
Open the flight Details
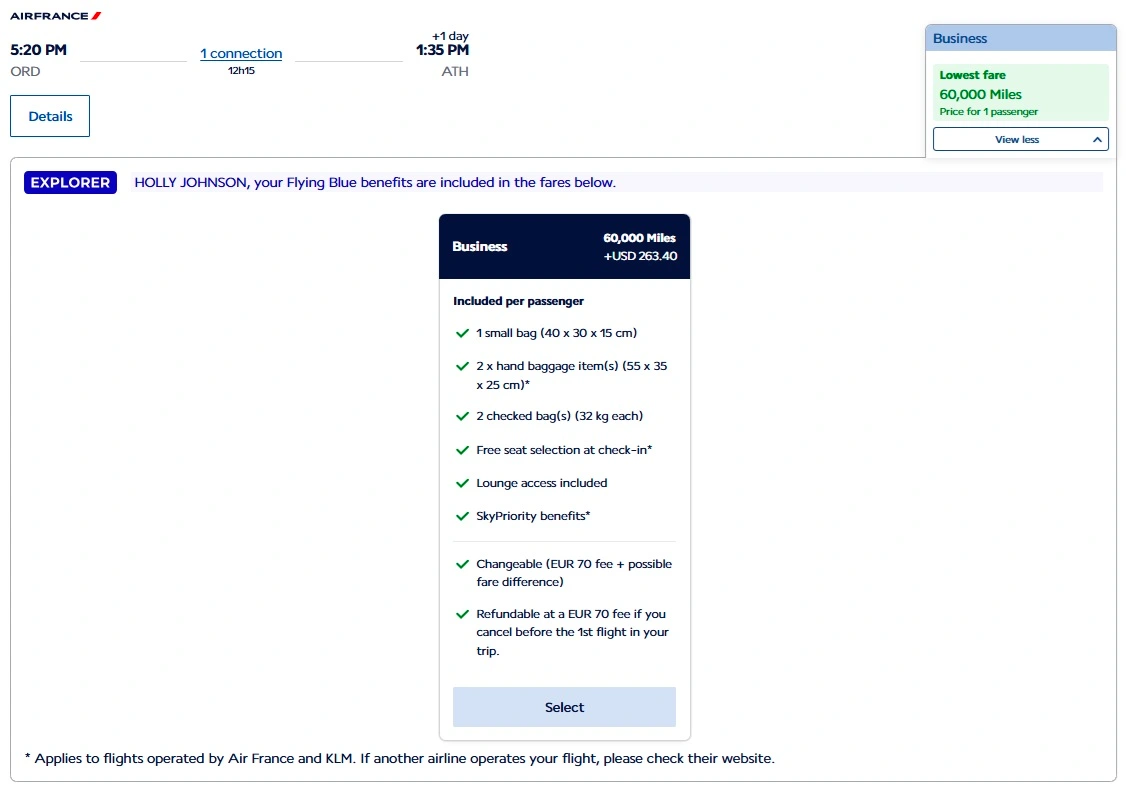tap(50, 116)
